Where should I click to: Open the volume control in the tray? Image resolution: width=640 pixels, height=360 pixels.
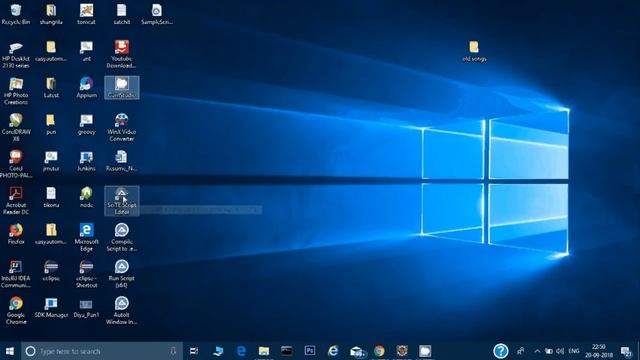tap(560, 351)
